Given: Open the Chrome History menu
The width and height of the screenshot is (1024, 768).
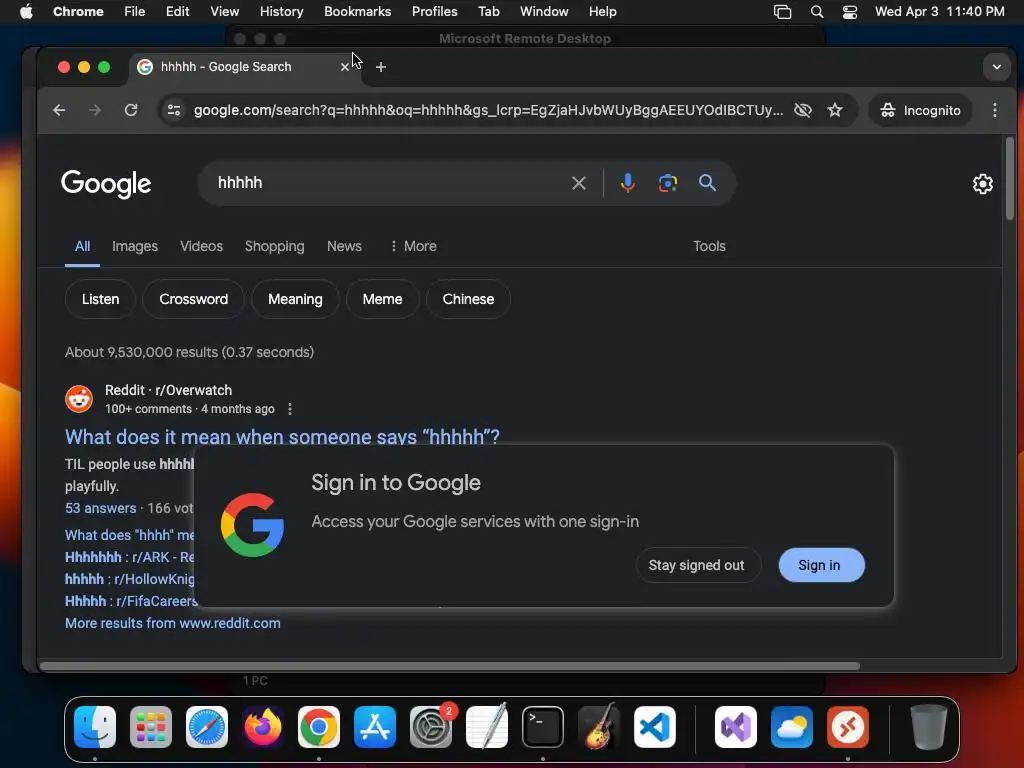Looking at the screenshot, I should click(x=281, y=12).
